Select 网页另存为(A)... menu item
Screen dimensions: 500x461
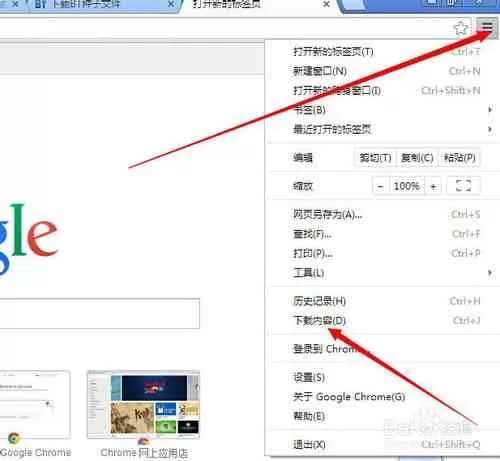point(383,214)
